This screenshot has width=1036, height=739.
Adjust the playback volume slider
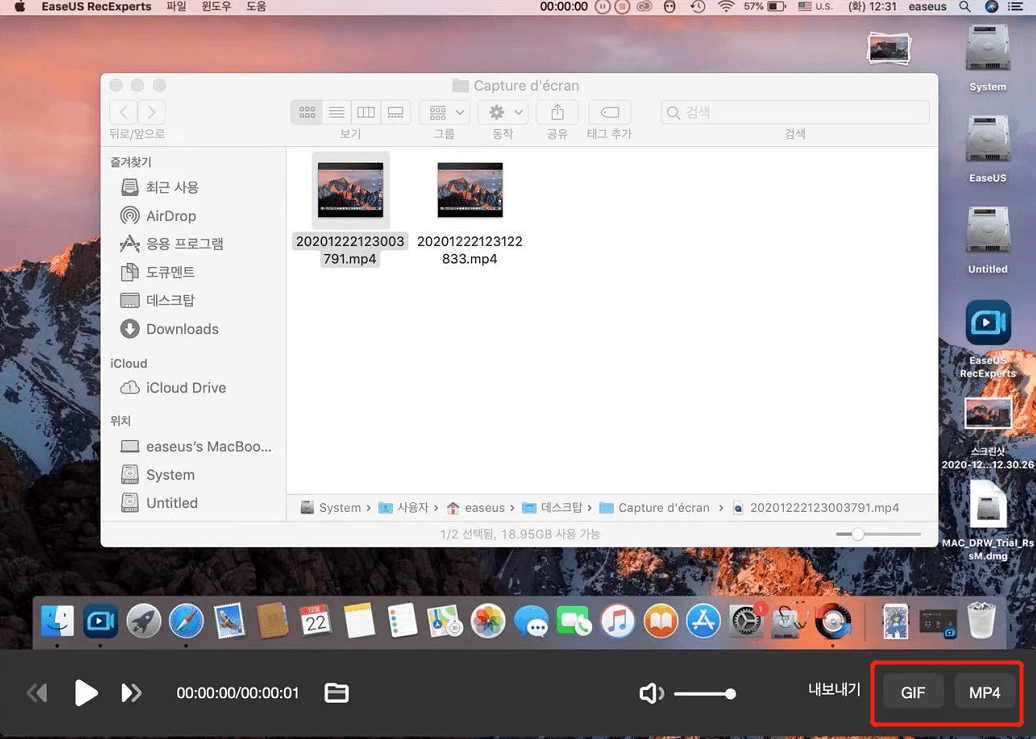(704, 693)
